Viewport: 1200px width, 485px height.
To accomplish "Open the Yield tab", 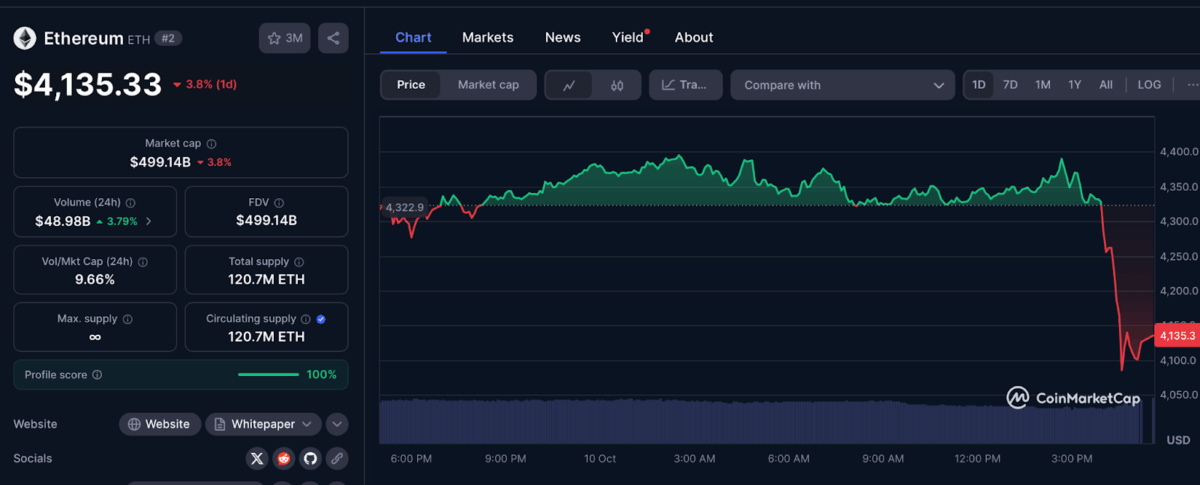I will [628, 37].
